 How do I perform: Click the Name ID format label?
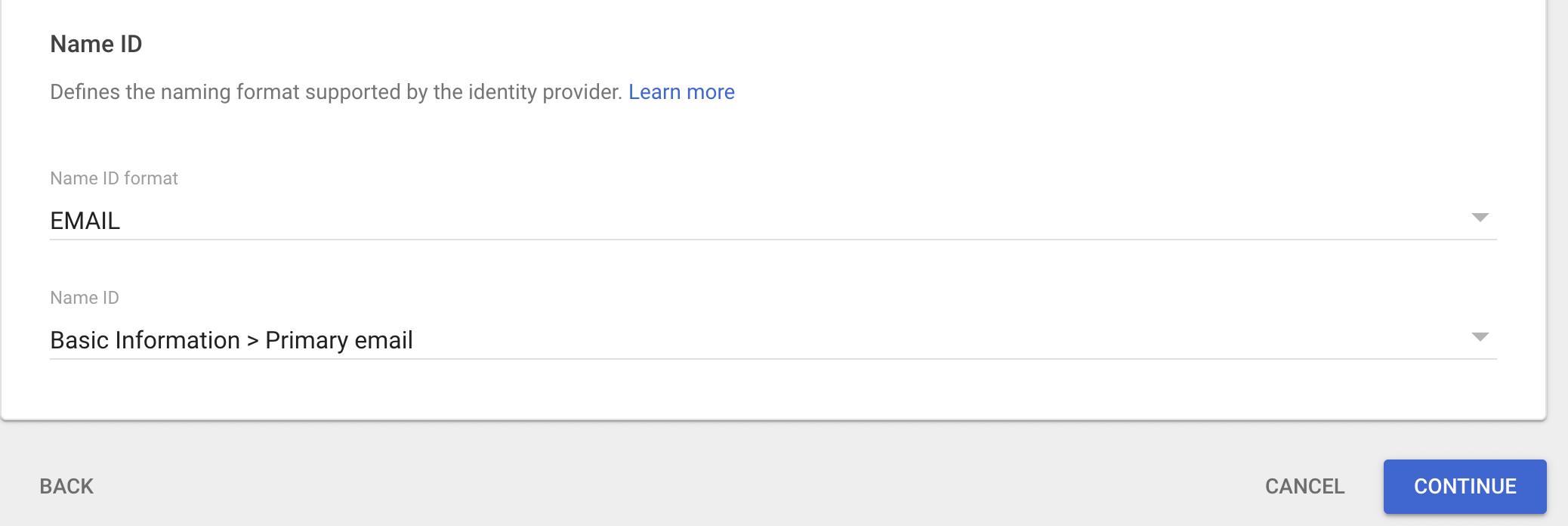pyautogui.click(x=114, y=178)
